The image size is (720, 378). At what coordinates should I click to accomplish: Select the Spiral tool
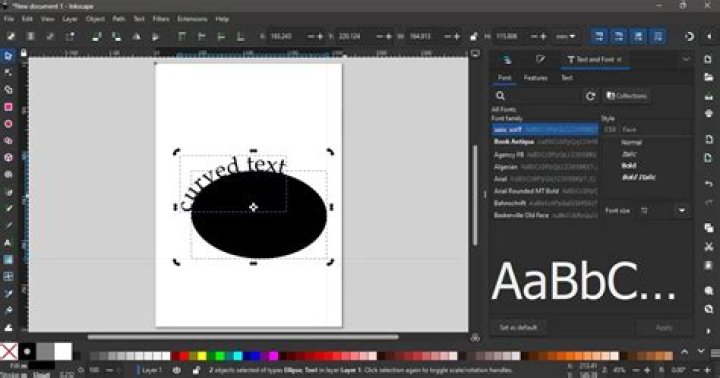tap(8, 175)
